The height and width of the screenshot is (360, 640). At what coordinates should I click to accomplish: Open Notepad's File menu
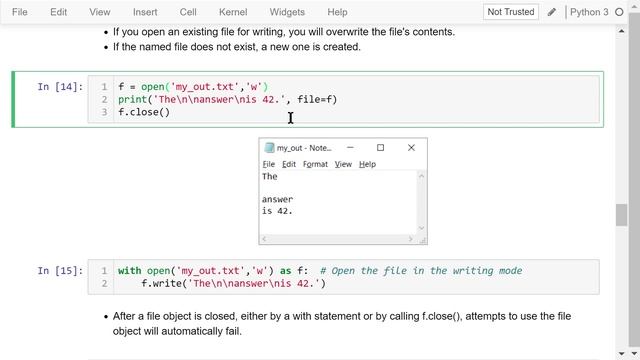click(268, 164)
